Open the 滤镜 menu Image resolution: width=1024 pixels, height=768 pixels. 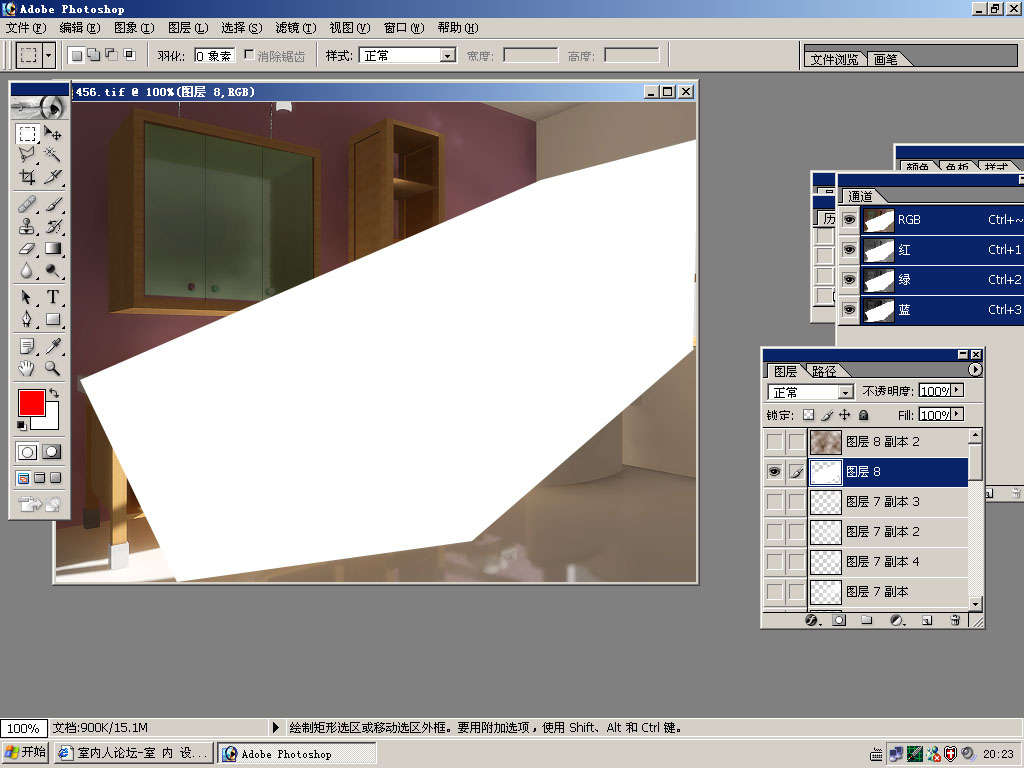[295, 27]
